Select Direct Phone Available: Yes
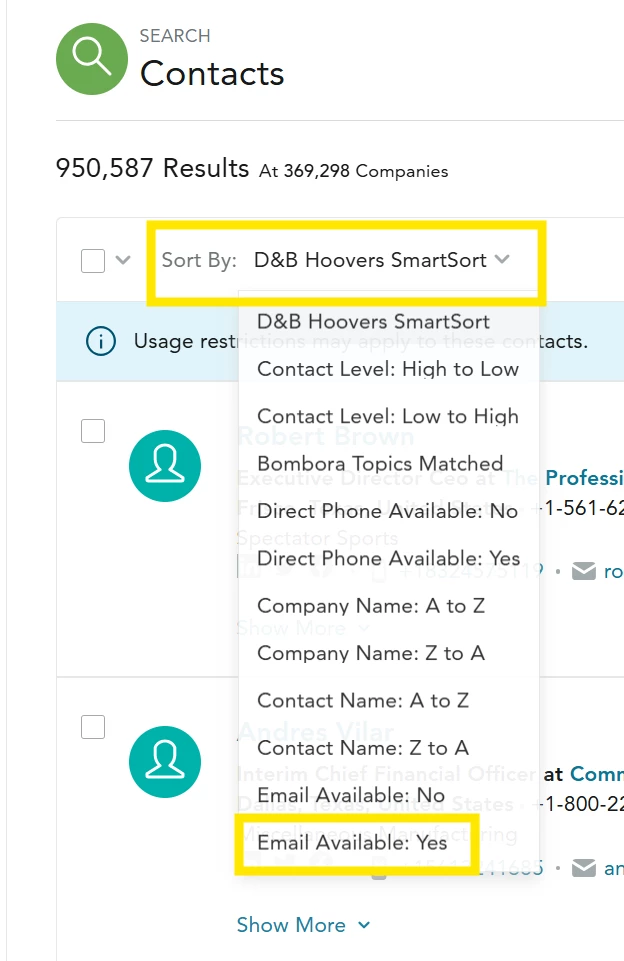Image resolution: width=624 pixels, height=961 pixels. click(x=389, y=558)
